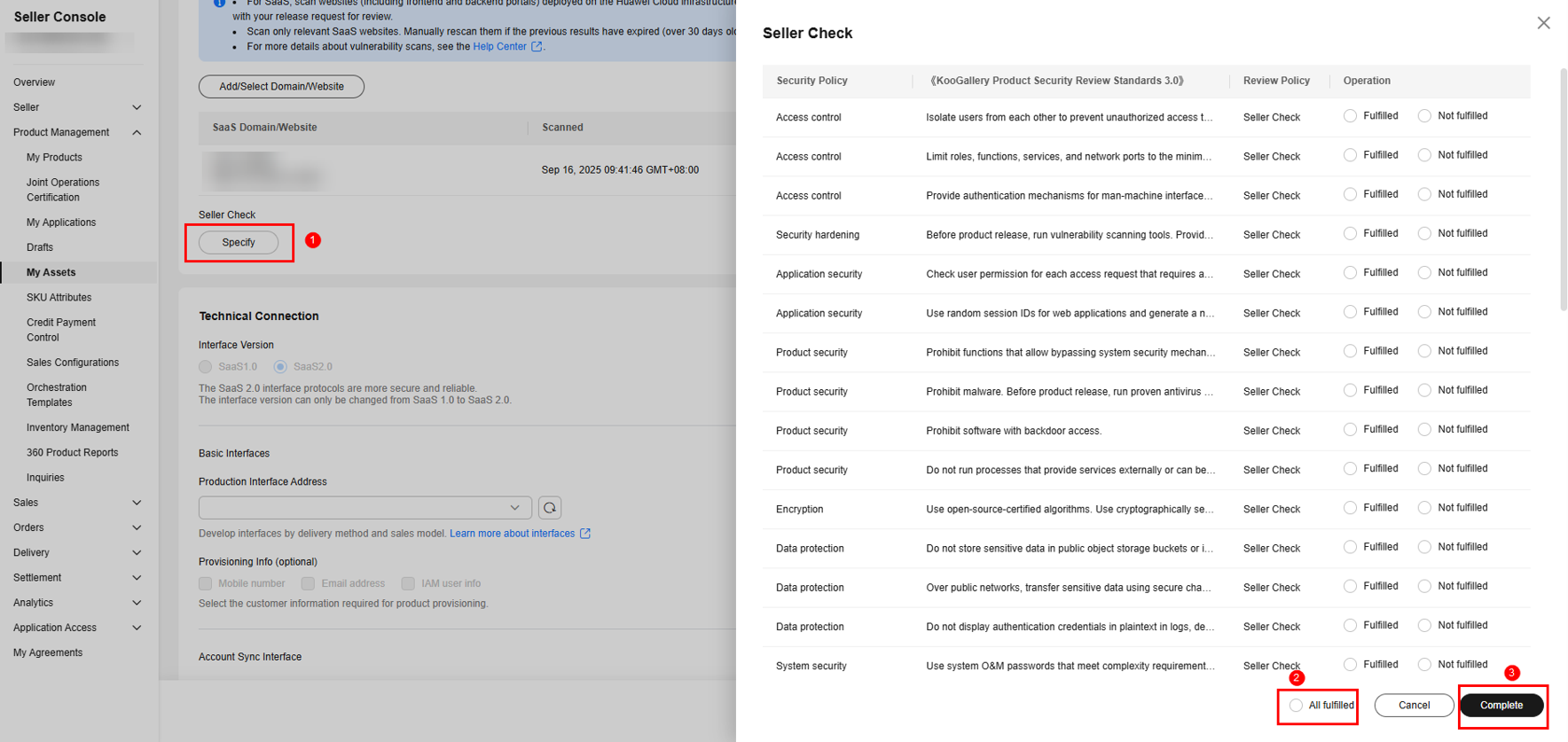Expand the Analytics section chevron
Viewport: 1568px width, 742px height.
click(137, 603)
